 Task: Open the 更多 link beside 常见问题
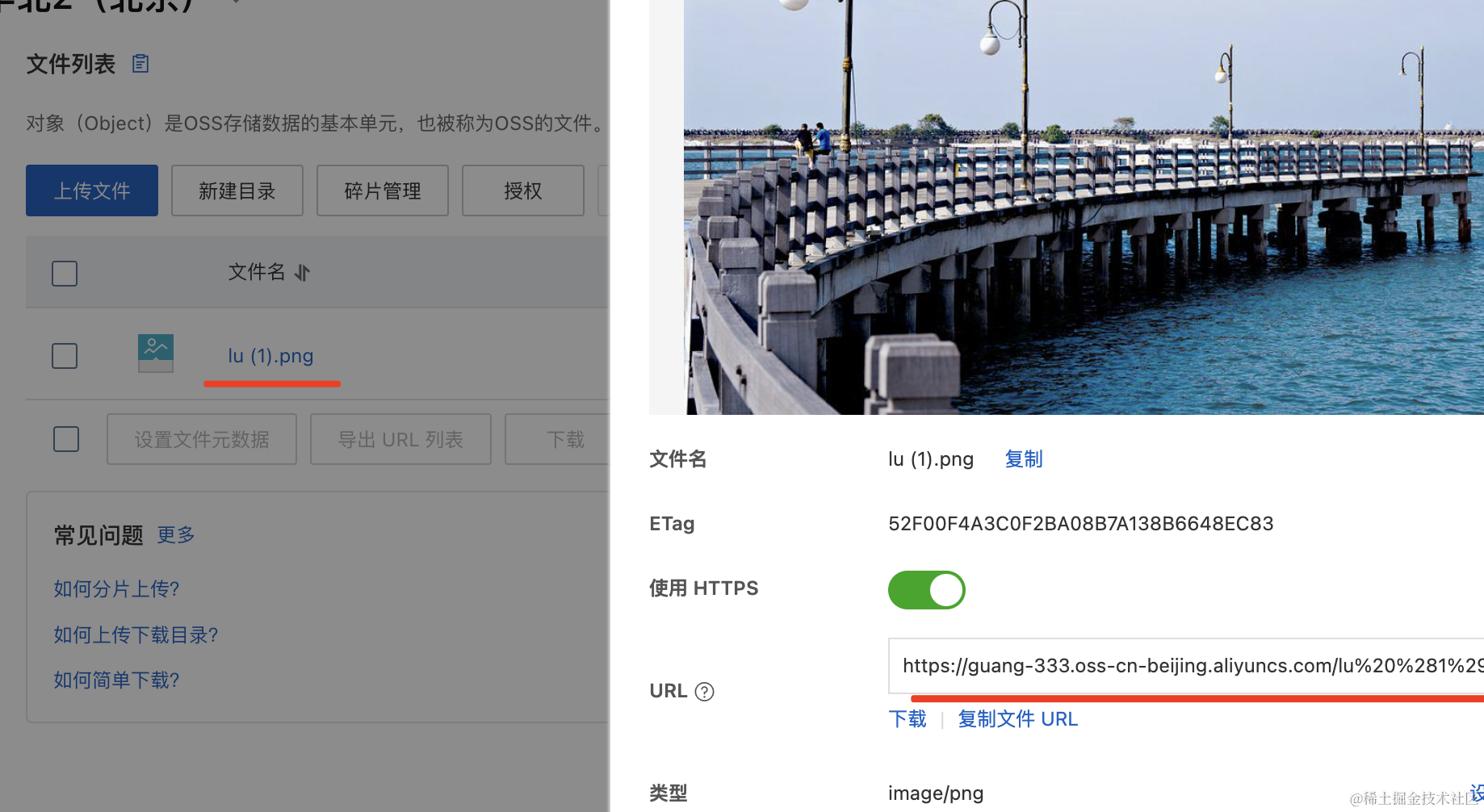tap(176, 535)
